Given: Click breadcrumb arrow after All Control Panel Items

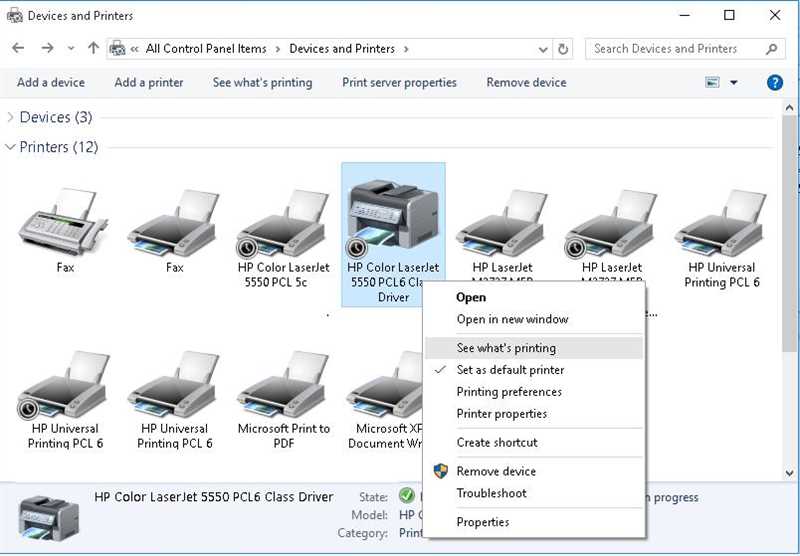Looking at the screenshot, I should (278, 49).
